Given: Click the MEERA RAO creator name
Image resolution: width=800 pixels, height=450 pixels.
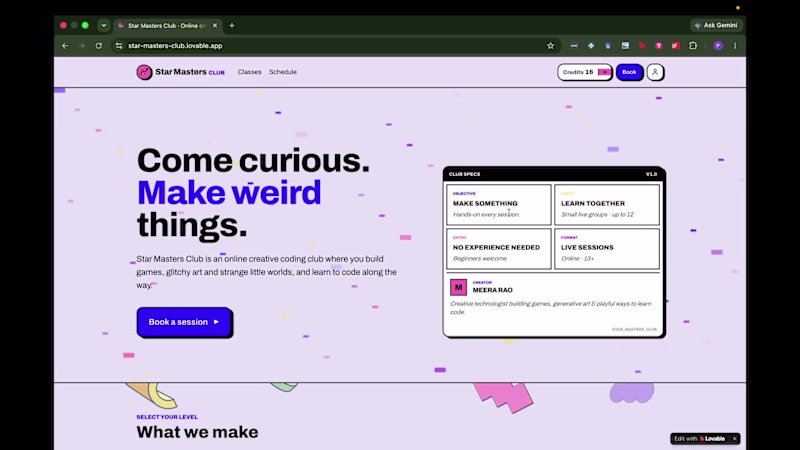Looking at the screenshot, I should pyautogui.click(x=492, y=290).
